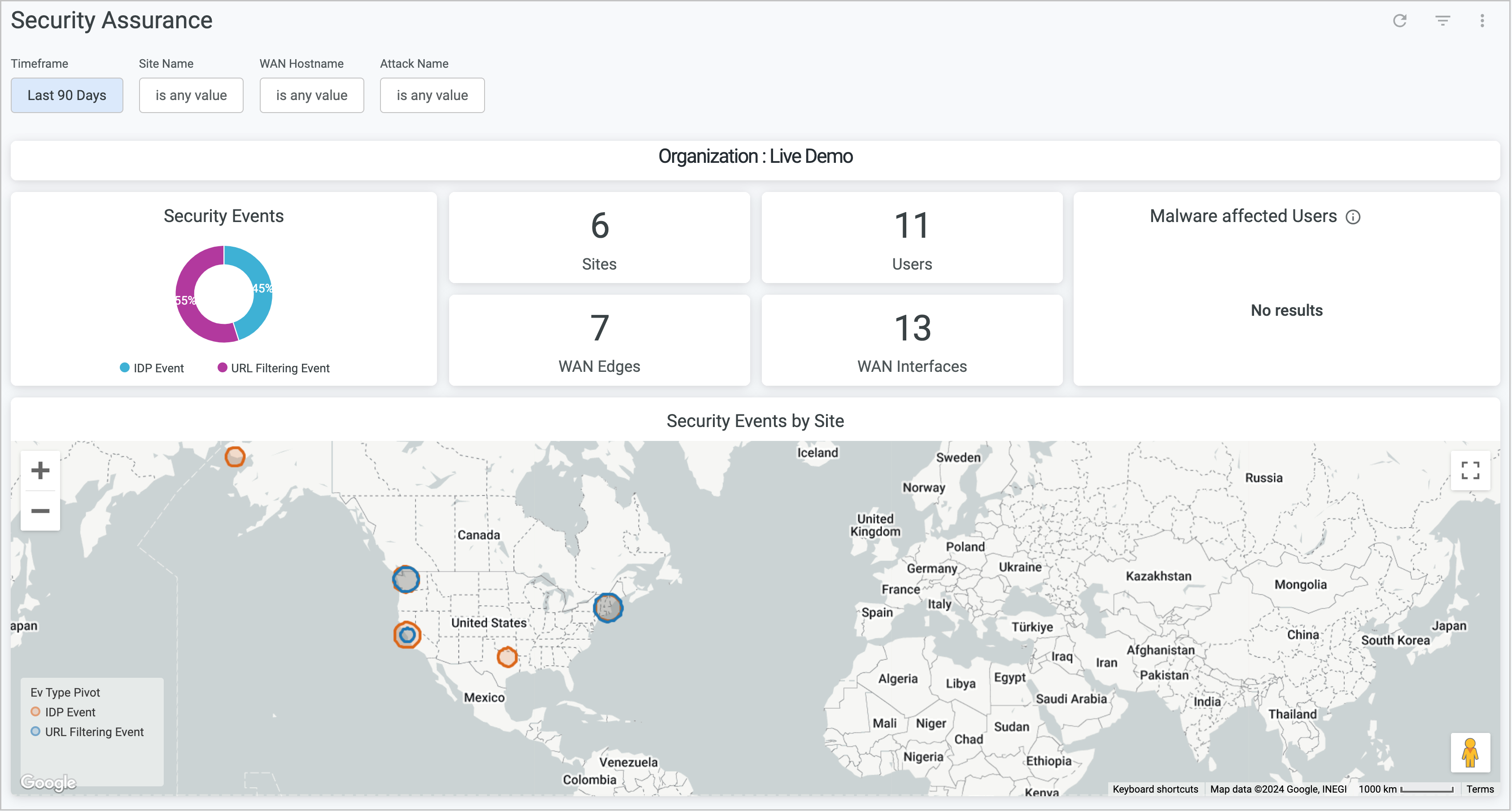Image resolution: width=1512 pixels, height=811 pixels.
Task: Open the filter icon in header
Action: point(1442,21)
